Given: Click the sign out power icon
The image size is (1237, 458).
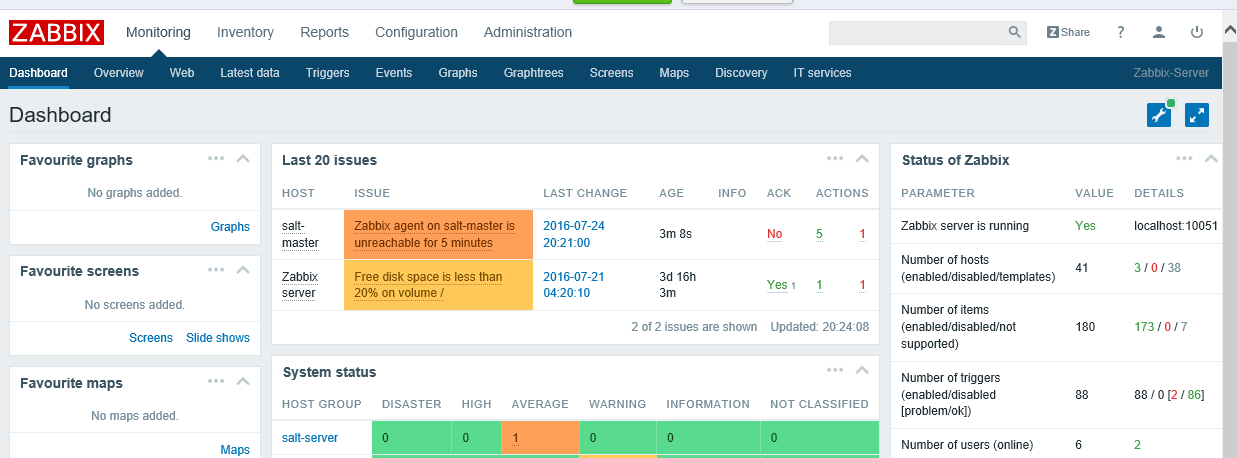Looking at the screenshot, I should pos(1197,32).
